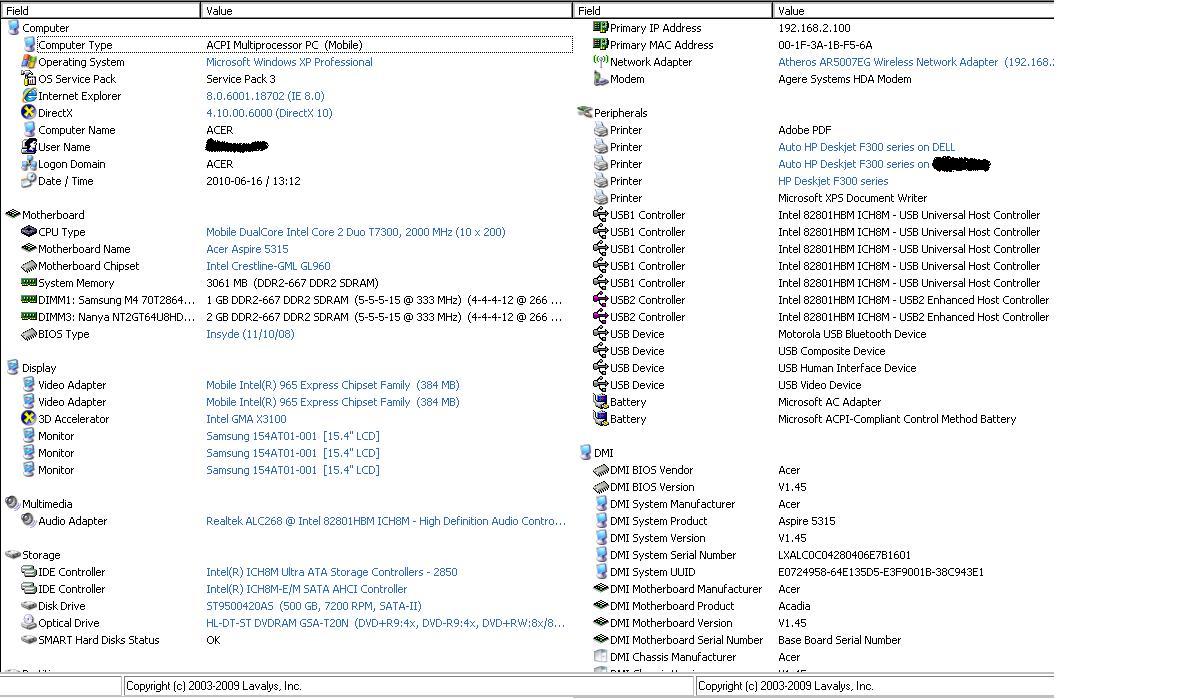1190x699 pixels.
Task: Select the OS Service Pack icon
Action: pos(29,79)
